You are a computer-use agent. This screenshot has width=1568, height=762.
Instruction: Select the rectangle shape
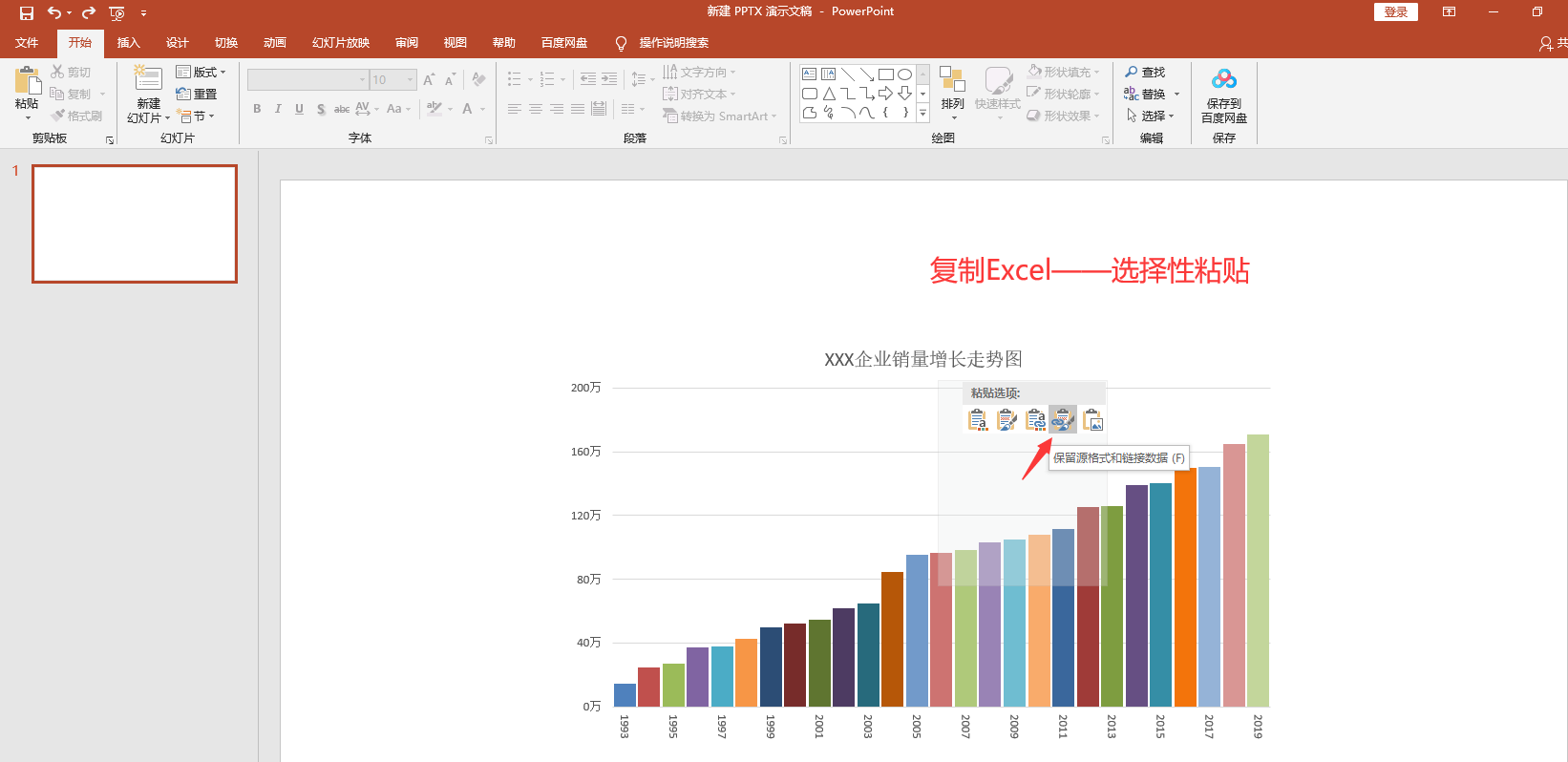886,74
